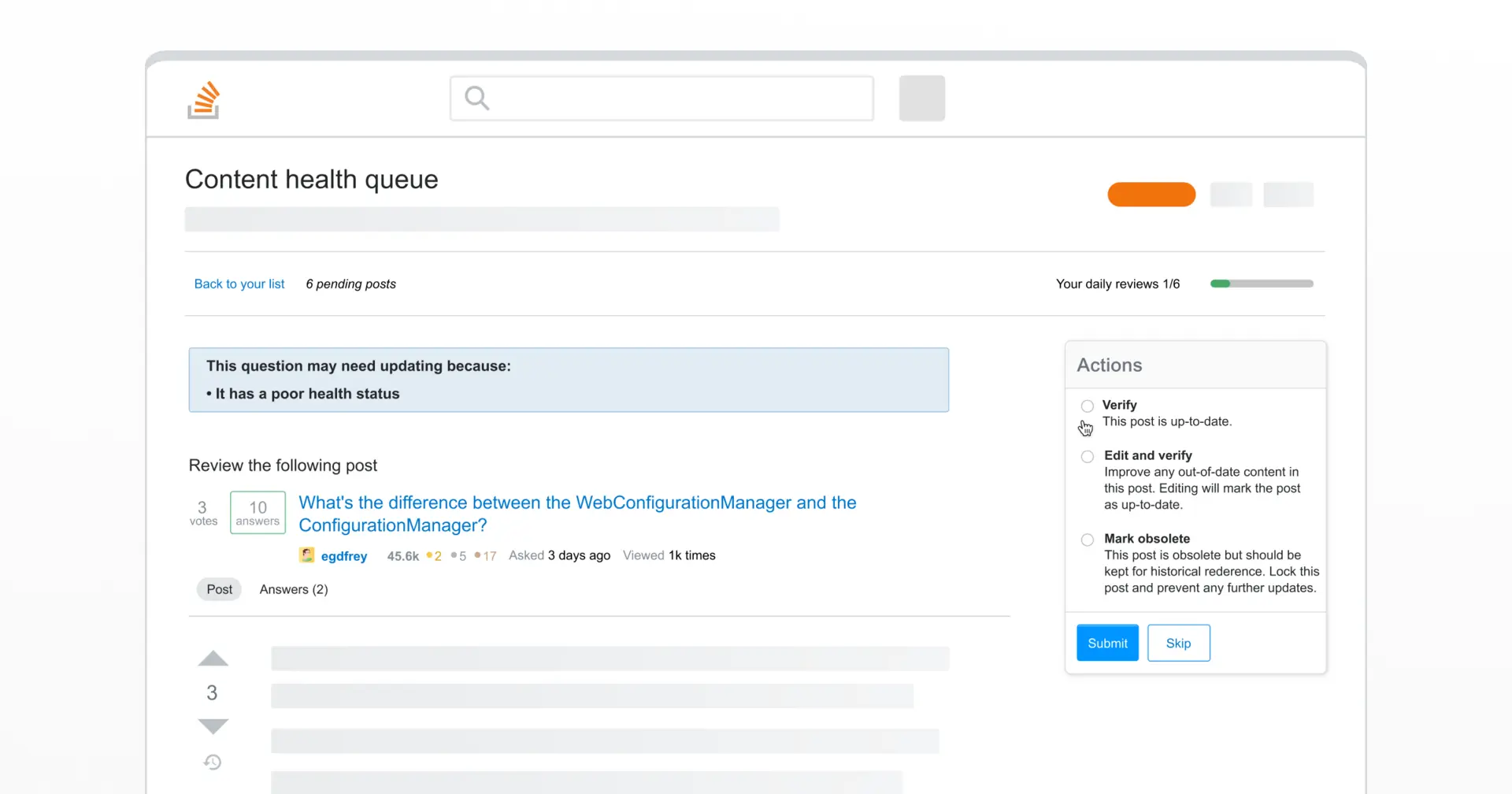
Task: Select the Edit and verify radio option
Action: pyautogui.click(x=1088, y=456)
